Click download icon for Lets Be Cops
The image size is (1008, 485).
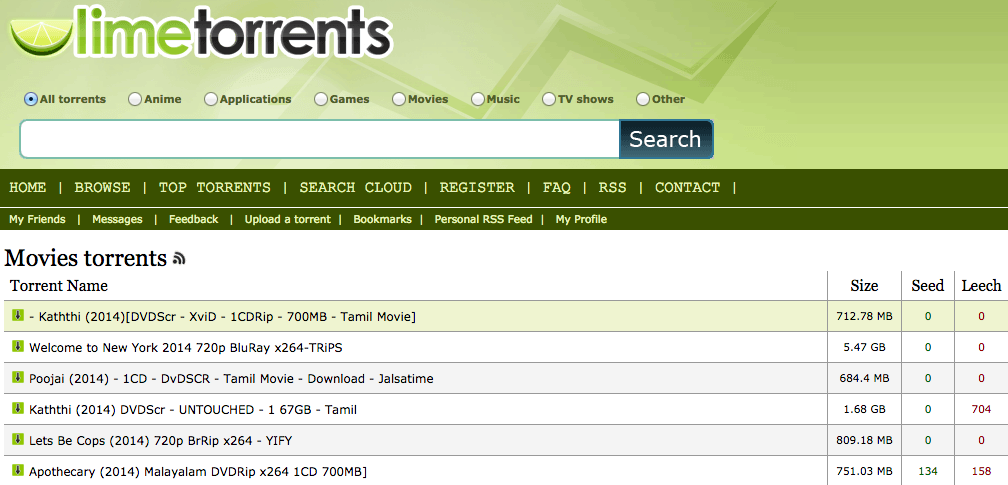point(18,439)
